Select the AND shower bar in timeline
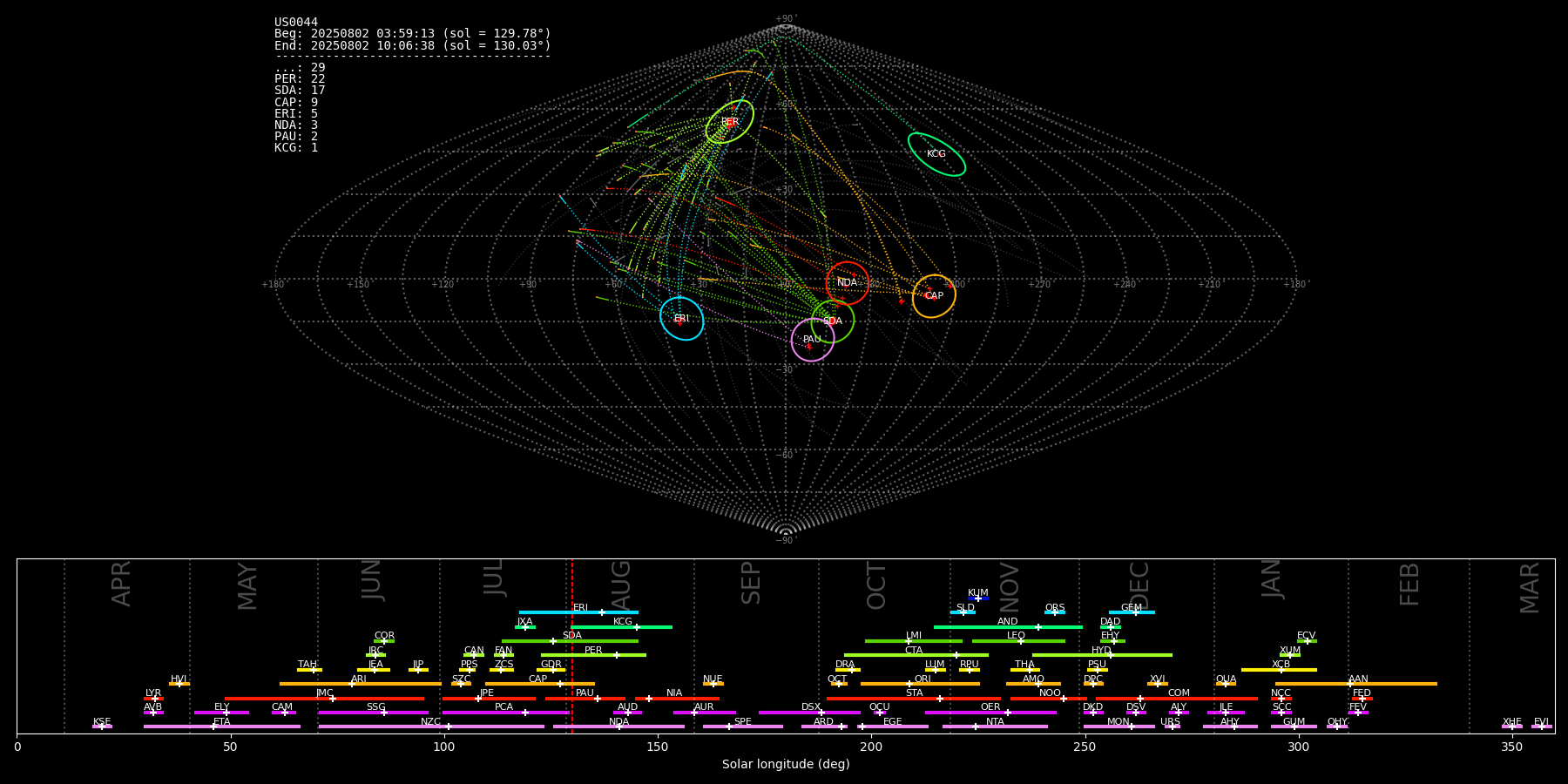Screen dimensions: 1568x784 (1008, 627)
